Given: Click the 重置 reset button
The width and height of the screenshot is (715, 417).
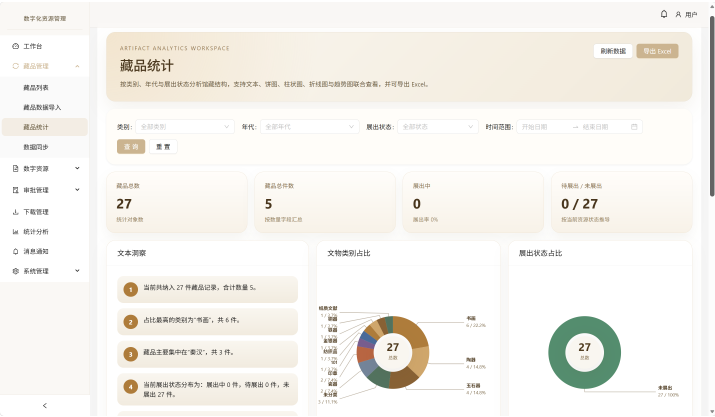Looking at the screenshot, I should pyautogui.click(x=163, y=146).
